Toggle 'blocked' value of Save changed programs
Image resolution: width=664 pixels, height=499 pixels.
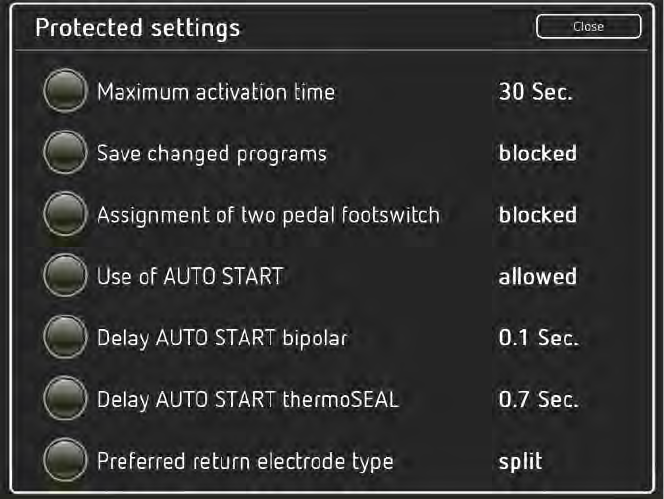[x=537, y=154]
